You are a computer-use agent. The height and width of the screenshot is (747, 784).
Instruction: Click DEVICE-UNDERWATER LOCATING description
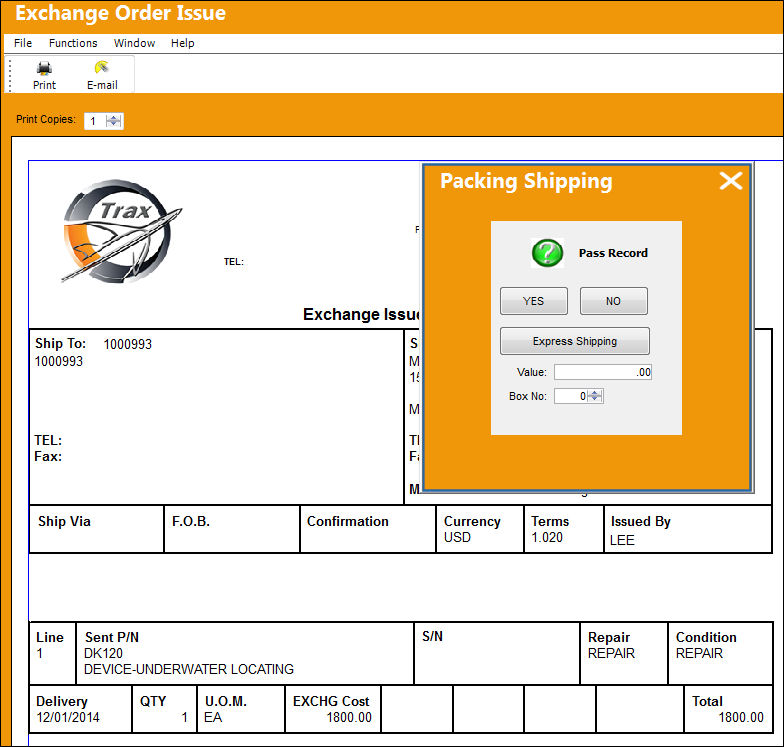point(188,670)
